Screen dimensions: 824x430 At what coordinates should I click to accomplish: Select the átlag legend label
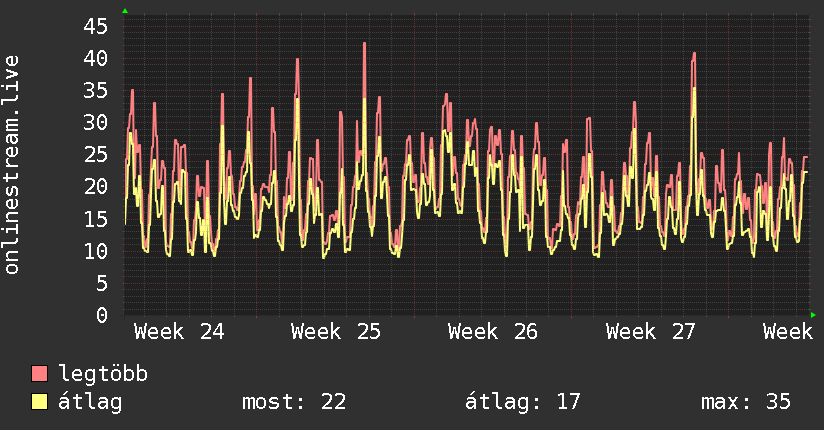90,402
